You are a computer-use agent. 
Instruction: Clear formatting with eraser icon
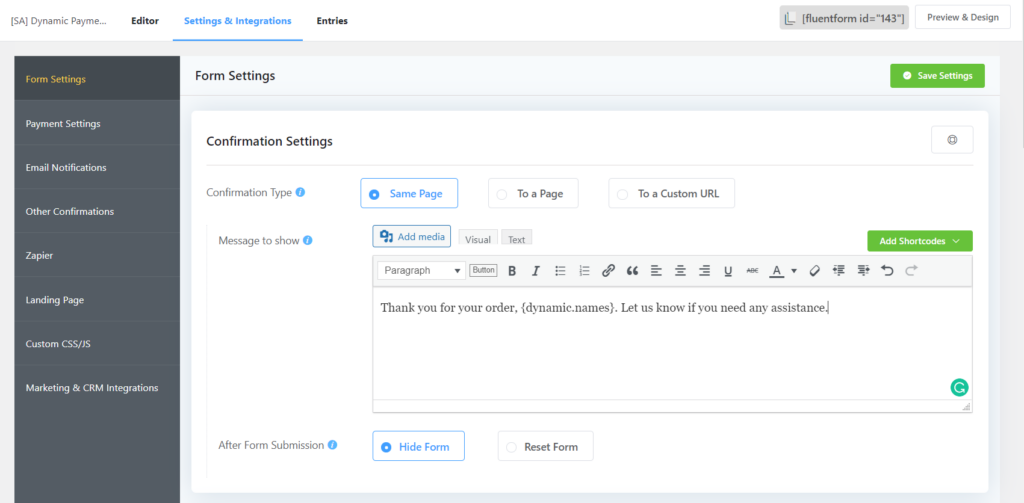click(814, 270)
